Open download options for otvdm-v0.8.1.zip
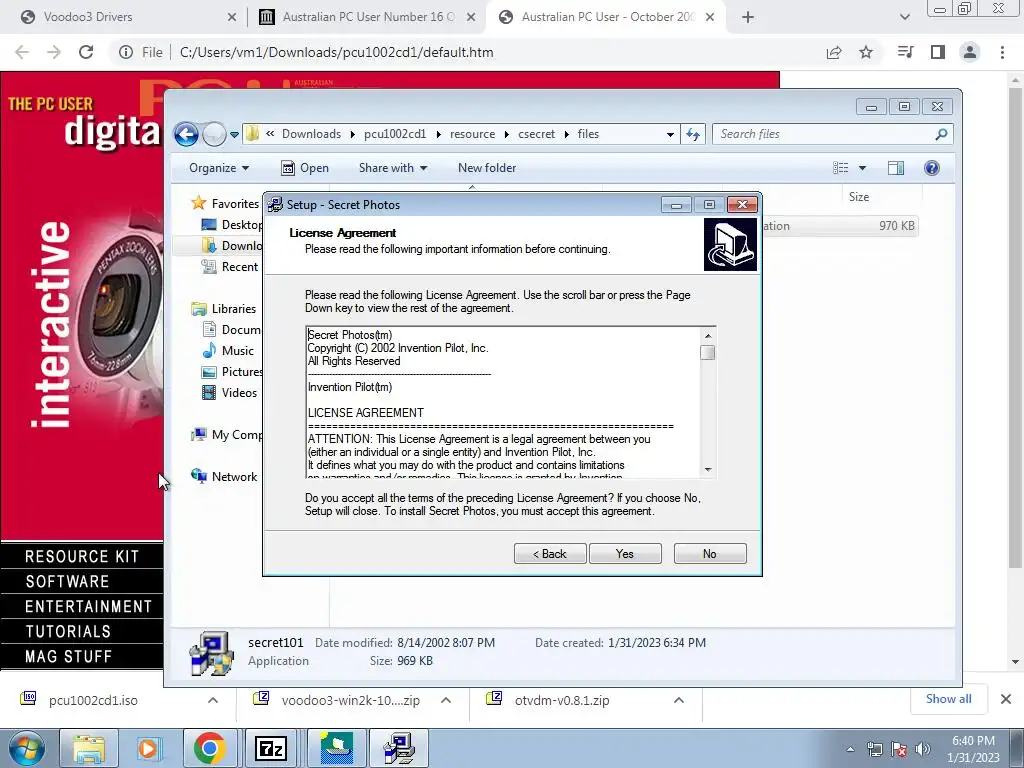The image size is (1024, 768). [679, 700]
